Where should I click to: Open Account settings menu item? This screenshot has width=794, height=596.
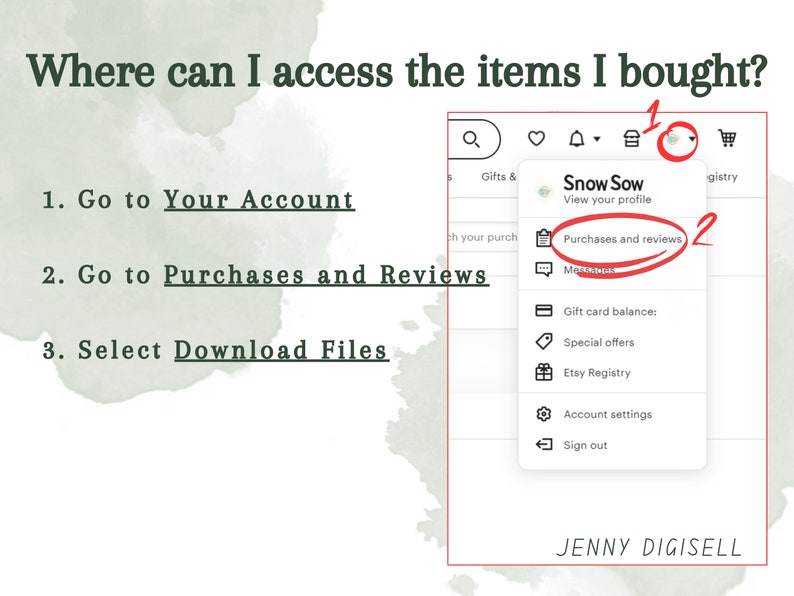point(608,414)
